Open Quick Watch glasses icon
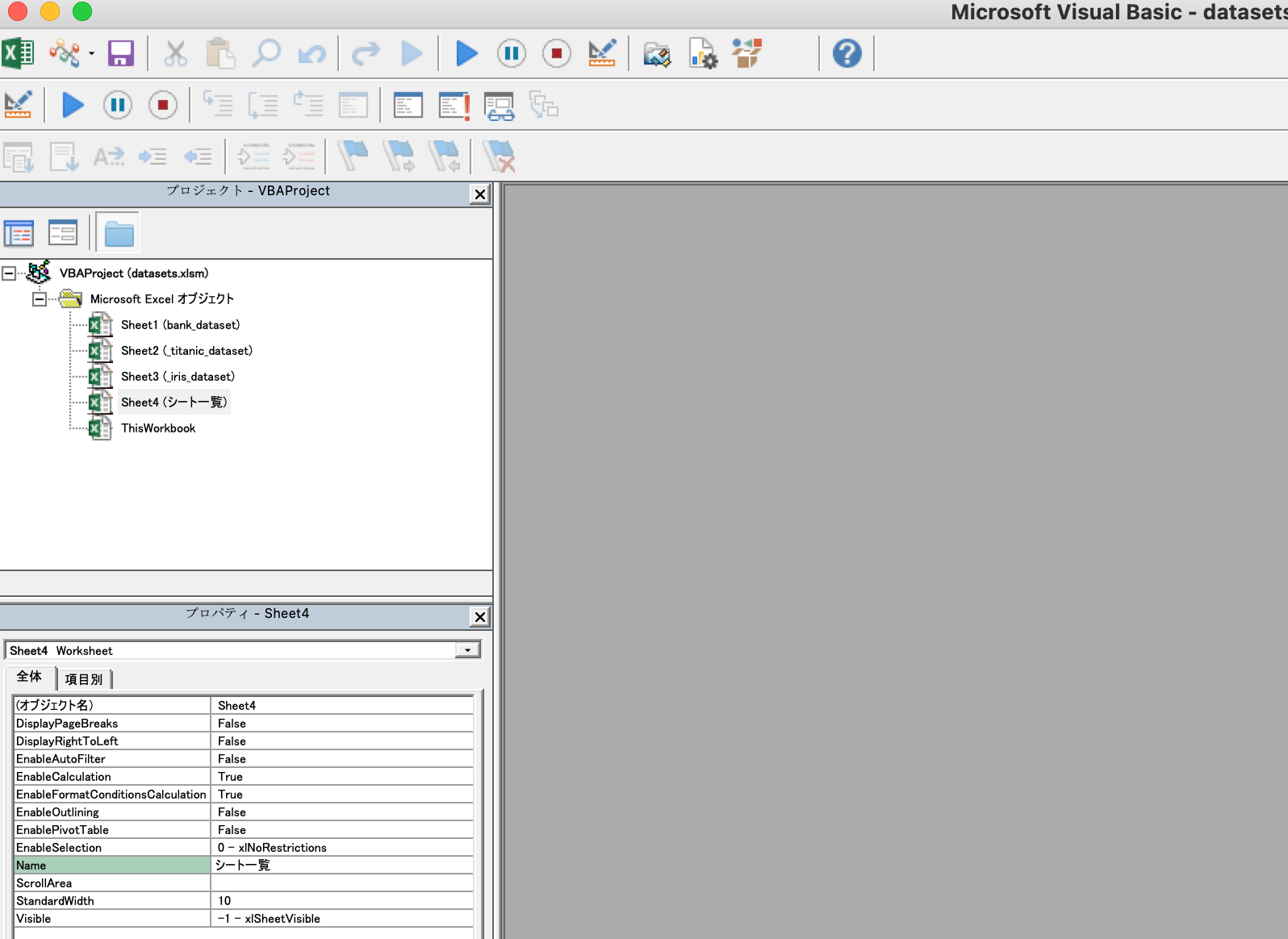This screenshot has height=939, width=1288. pos(500,106)
